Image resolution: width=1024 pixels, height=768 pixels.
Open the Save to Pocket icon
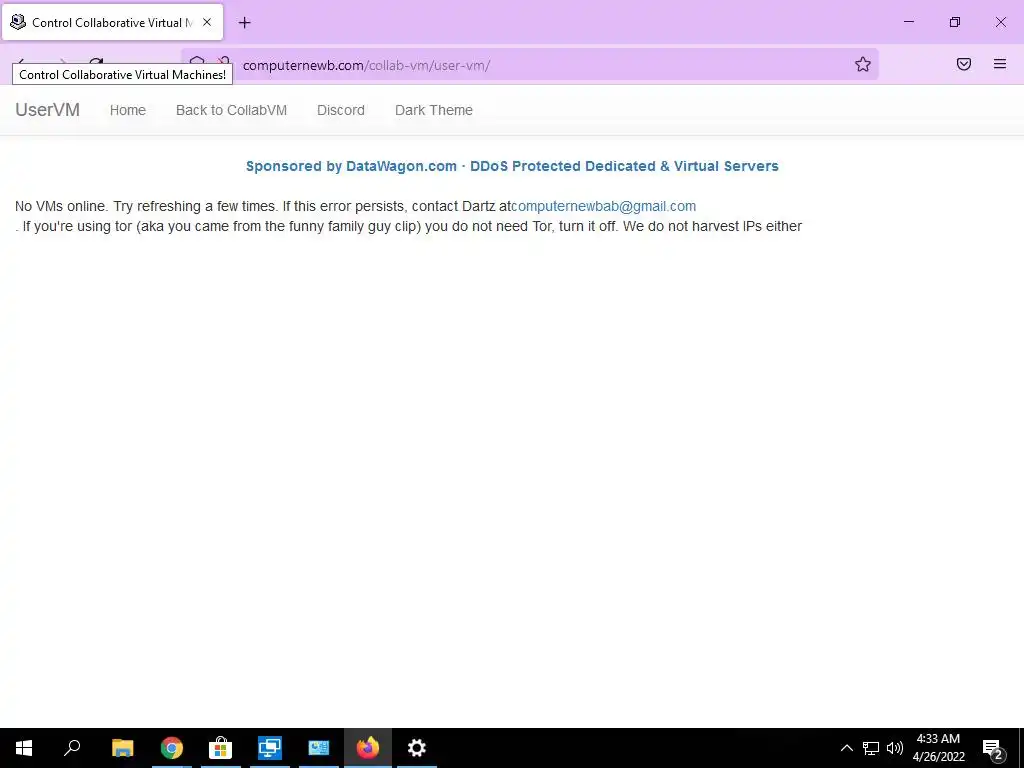point(964,64)
